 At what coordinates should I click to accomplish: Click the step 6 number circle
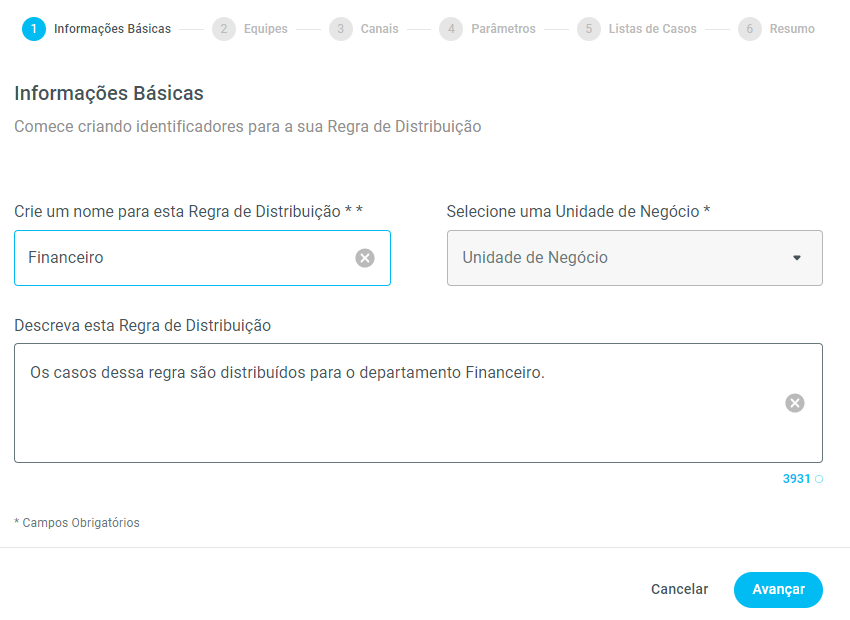pos(750,29)
